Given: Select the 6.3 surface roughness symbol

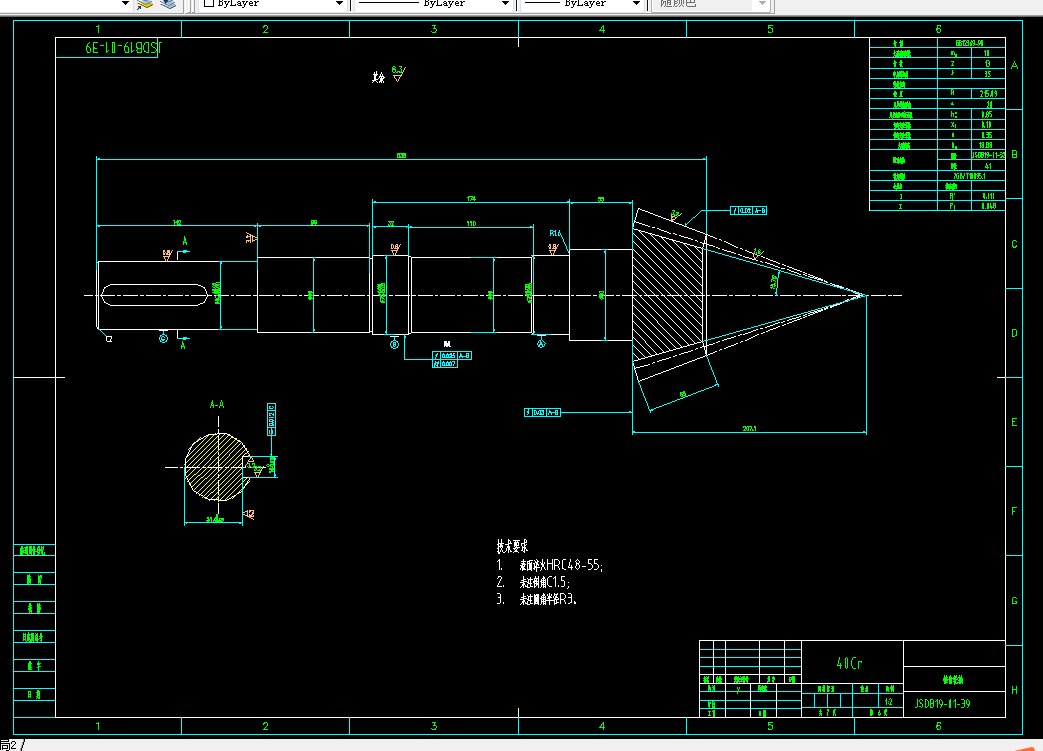Looking at the screenshot, I should (398, 73).
